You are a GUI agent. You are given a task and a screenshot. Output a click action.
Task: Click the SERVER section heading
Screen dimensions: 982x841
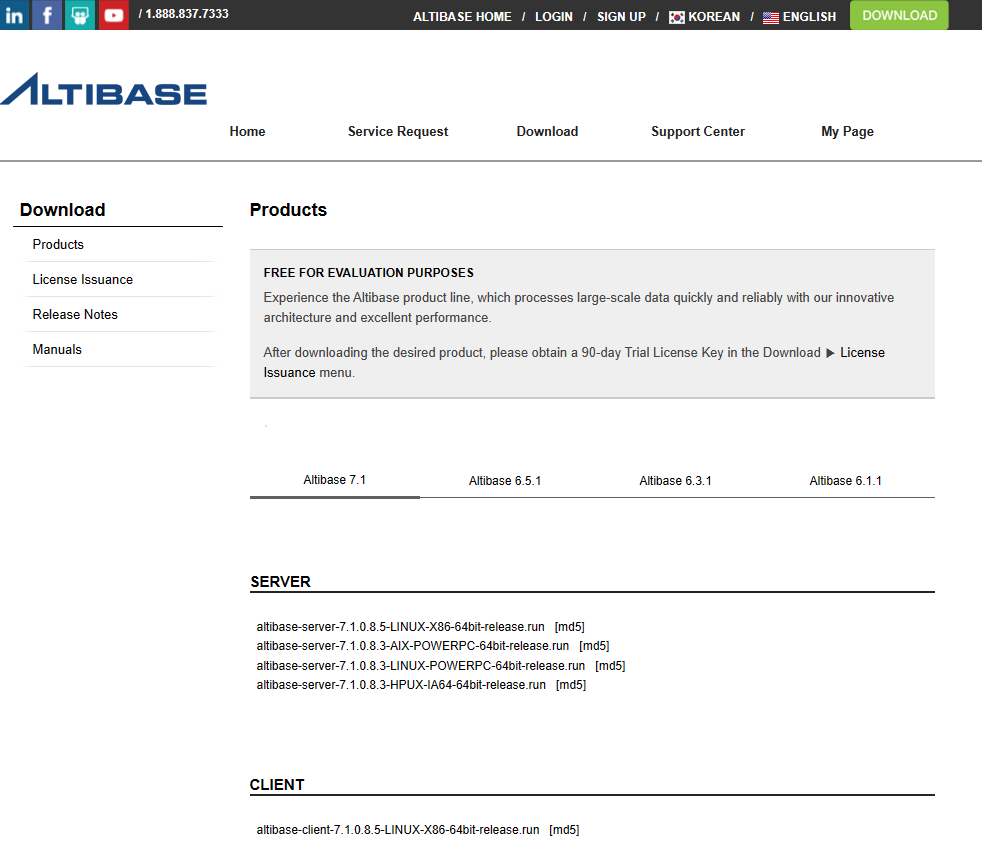(281, 582)
